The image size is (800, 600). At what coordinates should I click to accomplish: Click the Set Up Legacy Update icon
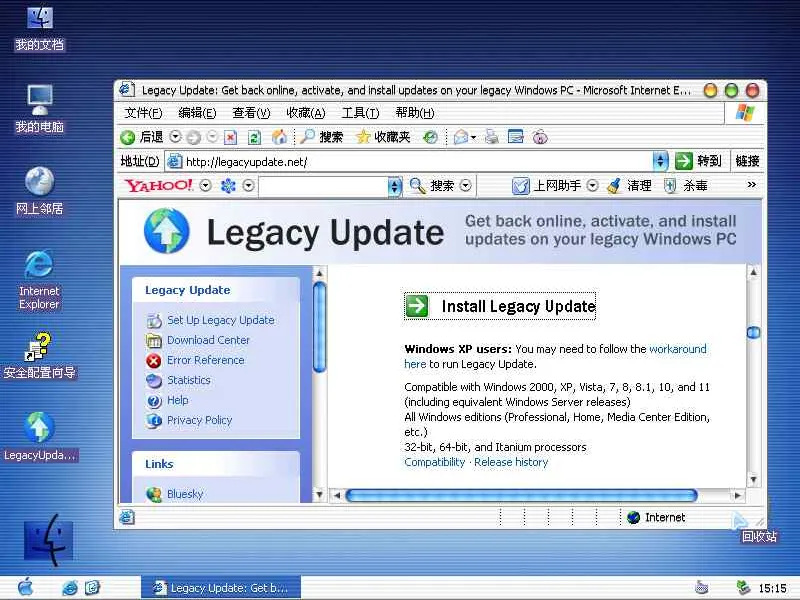pyautogui.click(x=154, y=320)
